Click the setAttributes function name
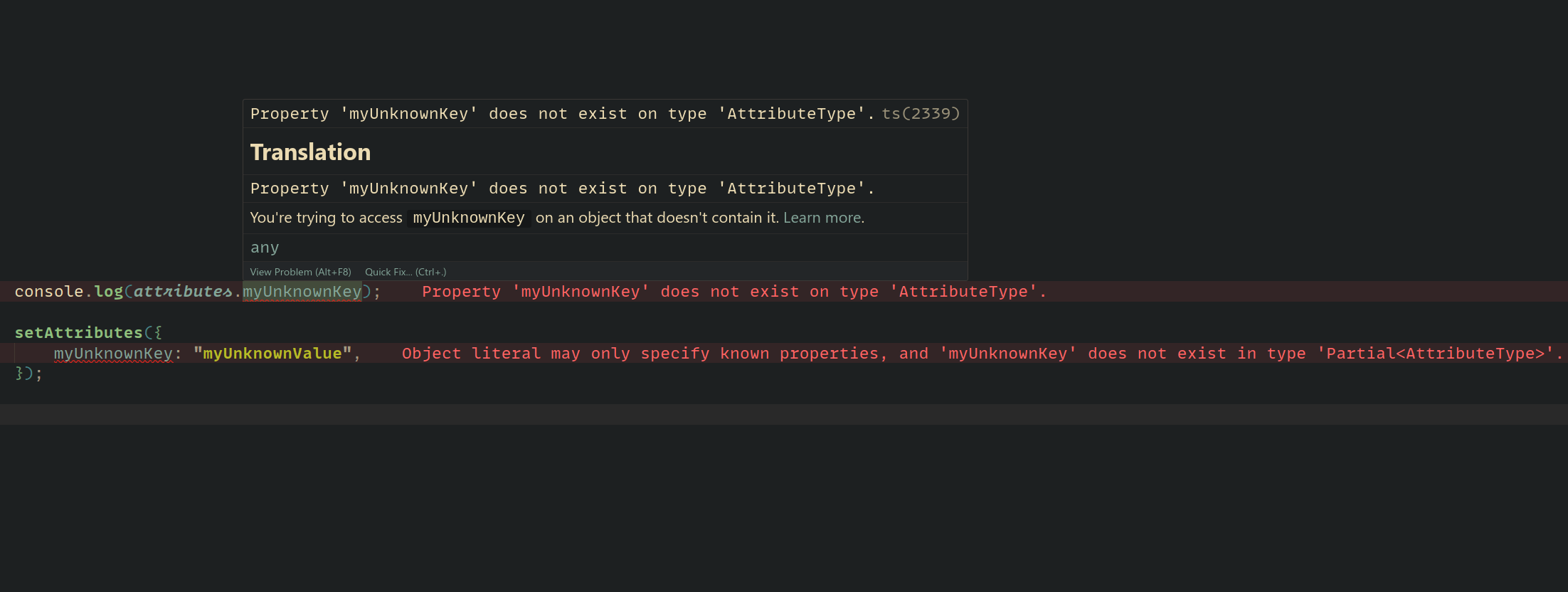1568x592 pixels. tap(78, 333)
